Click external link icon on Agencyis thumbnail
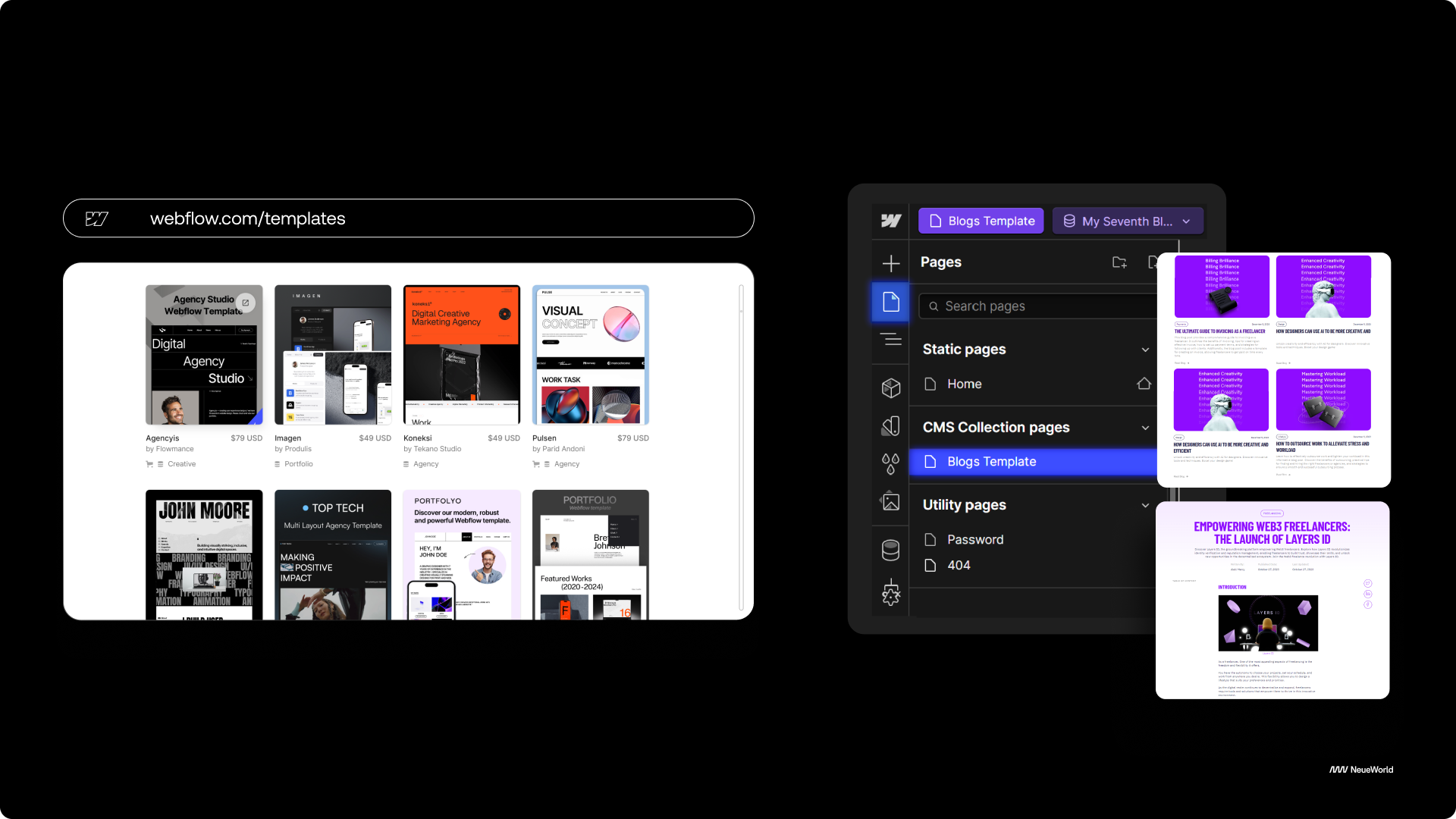The height and width of the screenshot is (819, 1456). click(x=245, y=303)
